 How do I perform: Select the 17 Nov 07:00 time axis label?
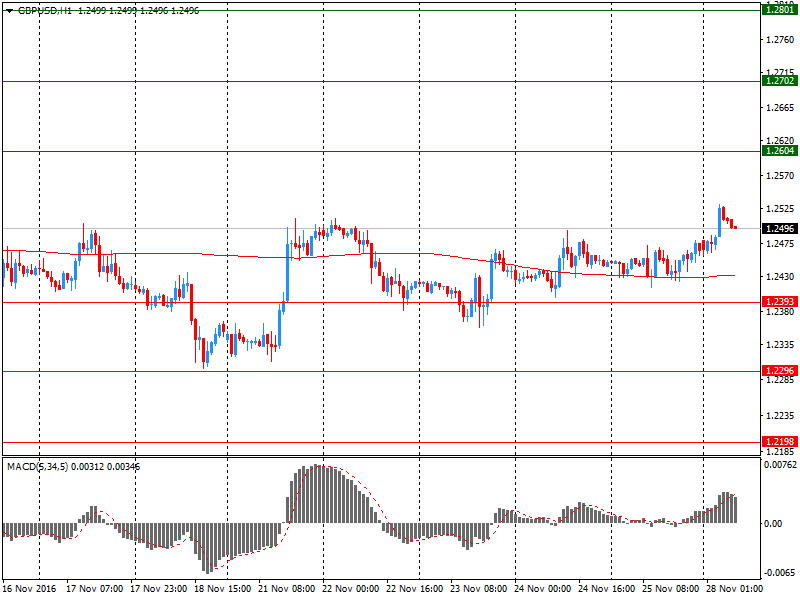pyautogui.click(x=94, y=588)
